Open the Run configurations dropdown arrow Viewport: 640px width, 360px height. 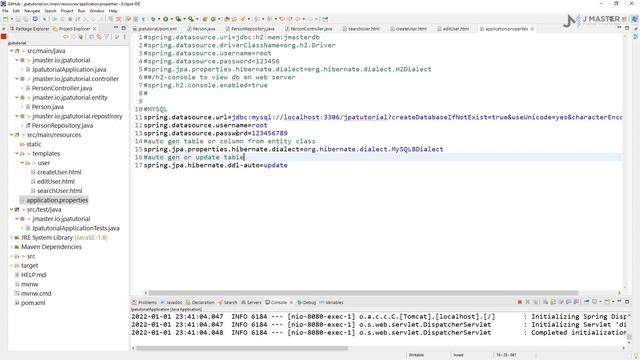172,19
